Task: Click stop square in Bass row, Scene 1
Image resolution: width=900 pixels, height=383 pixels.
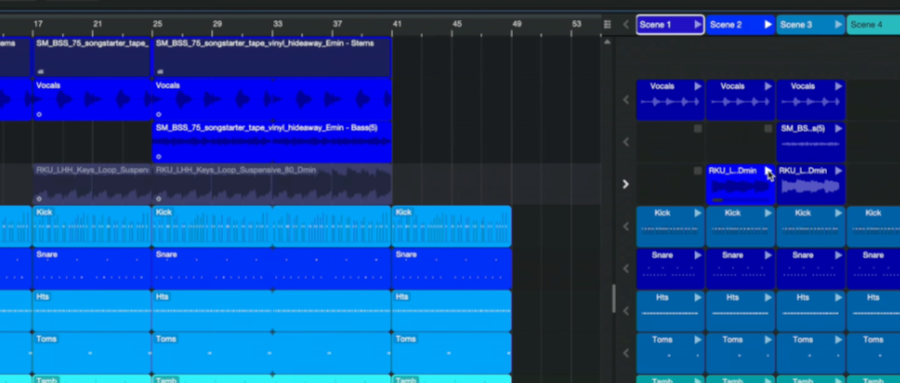Action: point(697,129)
